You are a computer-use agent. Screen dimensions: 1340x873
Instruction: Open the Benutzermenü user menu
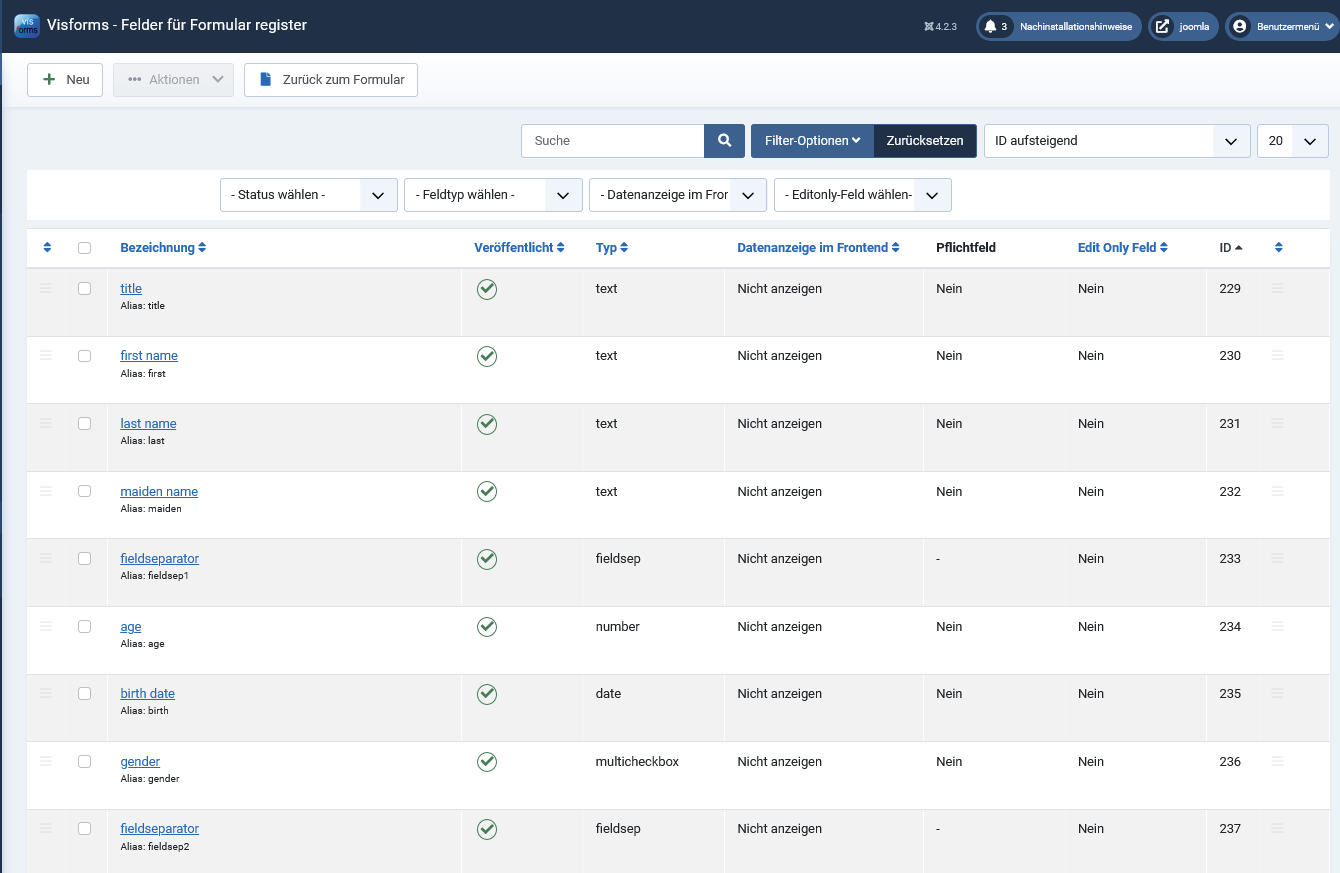coord(1281,27)
